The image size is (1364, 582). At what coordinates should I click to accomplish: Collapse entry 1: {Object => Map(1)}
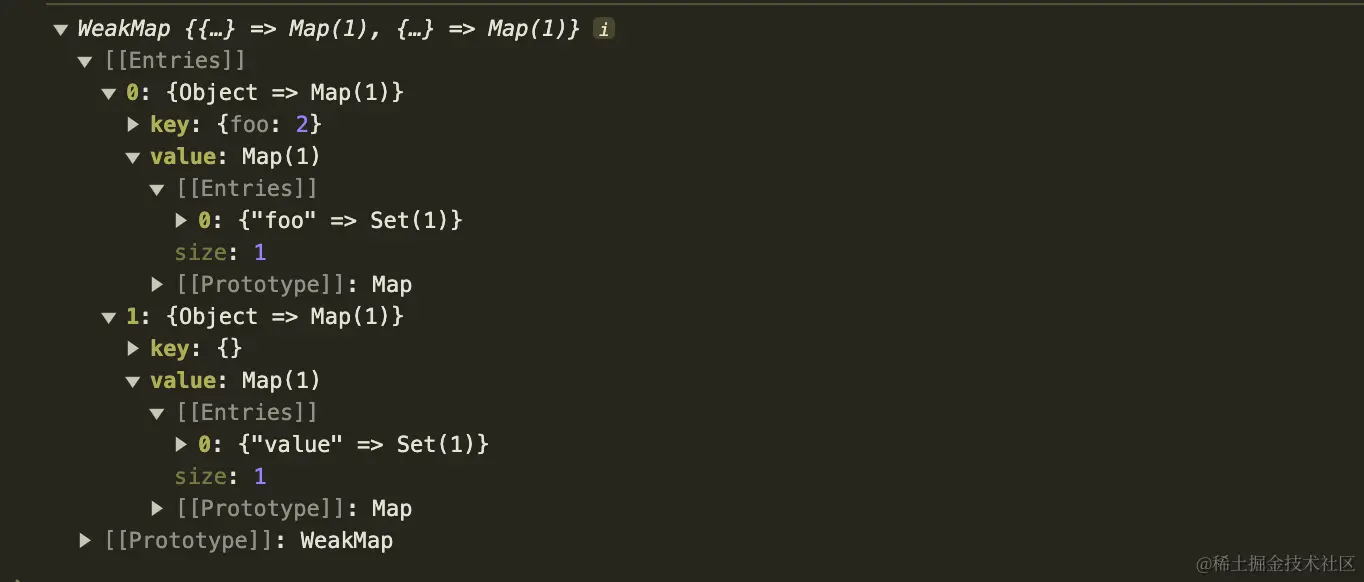point(109,317)
